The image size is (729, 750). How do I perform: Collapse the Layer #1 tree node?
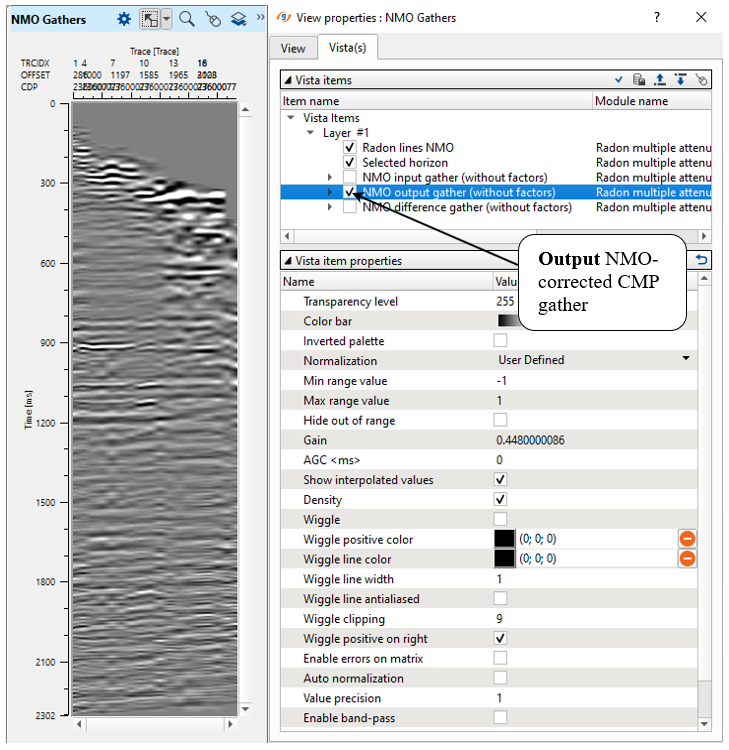click(x=311, y=132)
